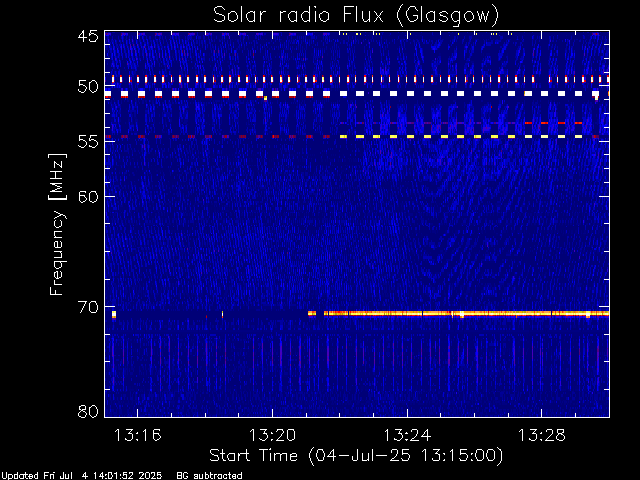
Task: Click the 13:24 time tick label
Action: pos(407,436)
